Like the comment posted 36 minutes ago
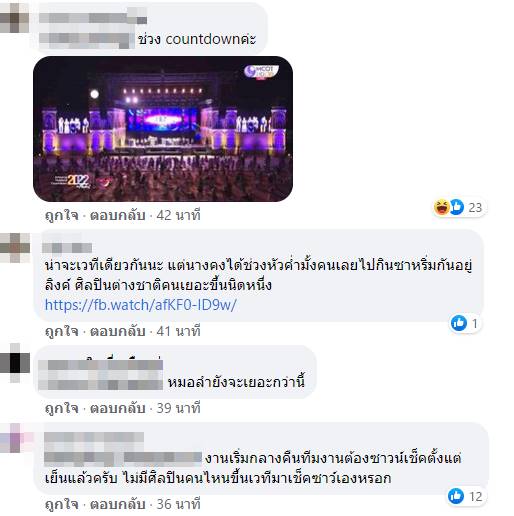514x516 pixels. [x=62, y=504]
